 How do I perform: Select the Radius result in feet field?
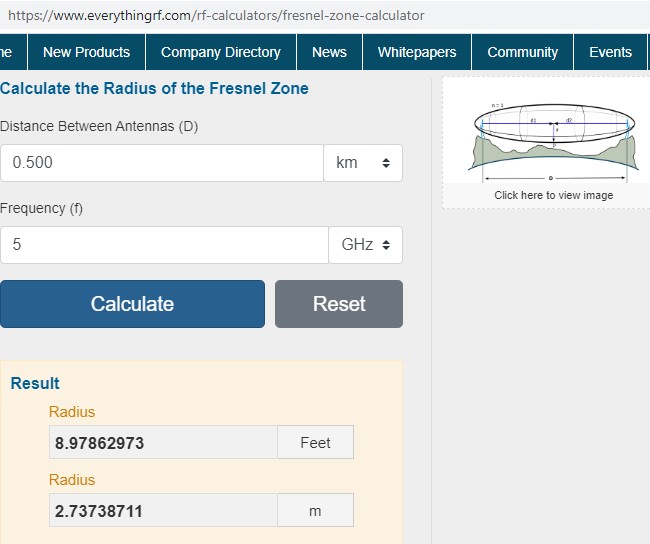(163, 442)
